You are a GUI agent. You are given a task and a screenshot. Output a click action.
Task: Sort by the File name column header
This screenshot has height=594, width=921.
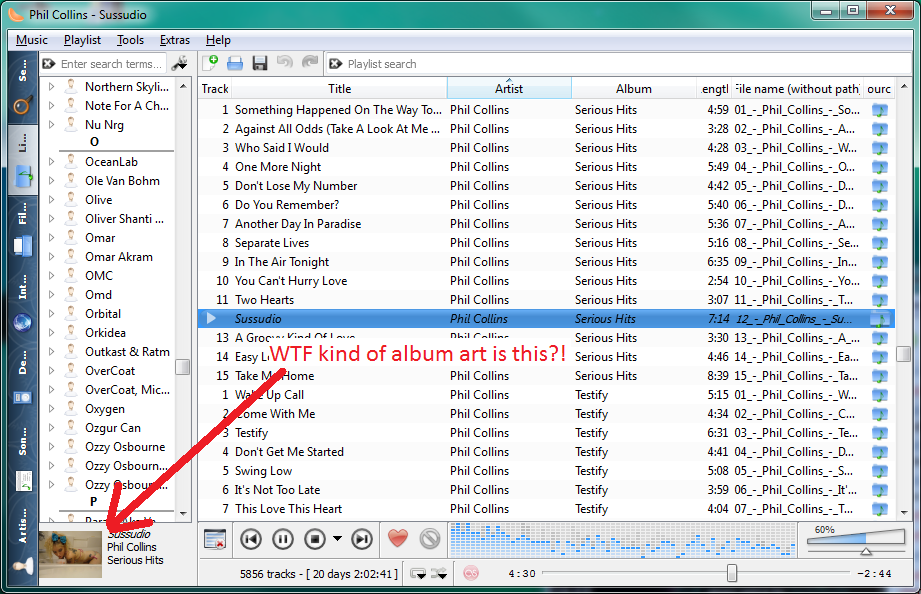[797, 89]
